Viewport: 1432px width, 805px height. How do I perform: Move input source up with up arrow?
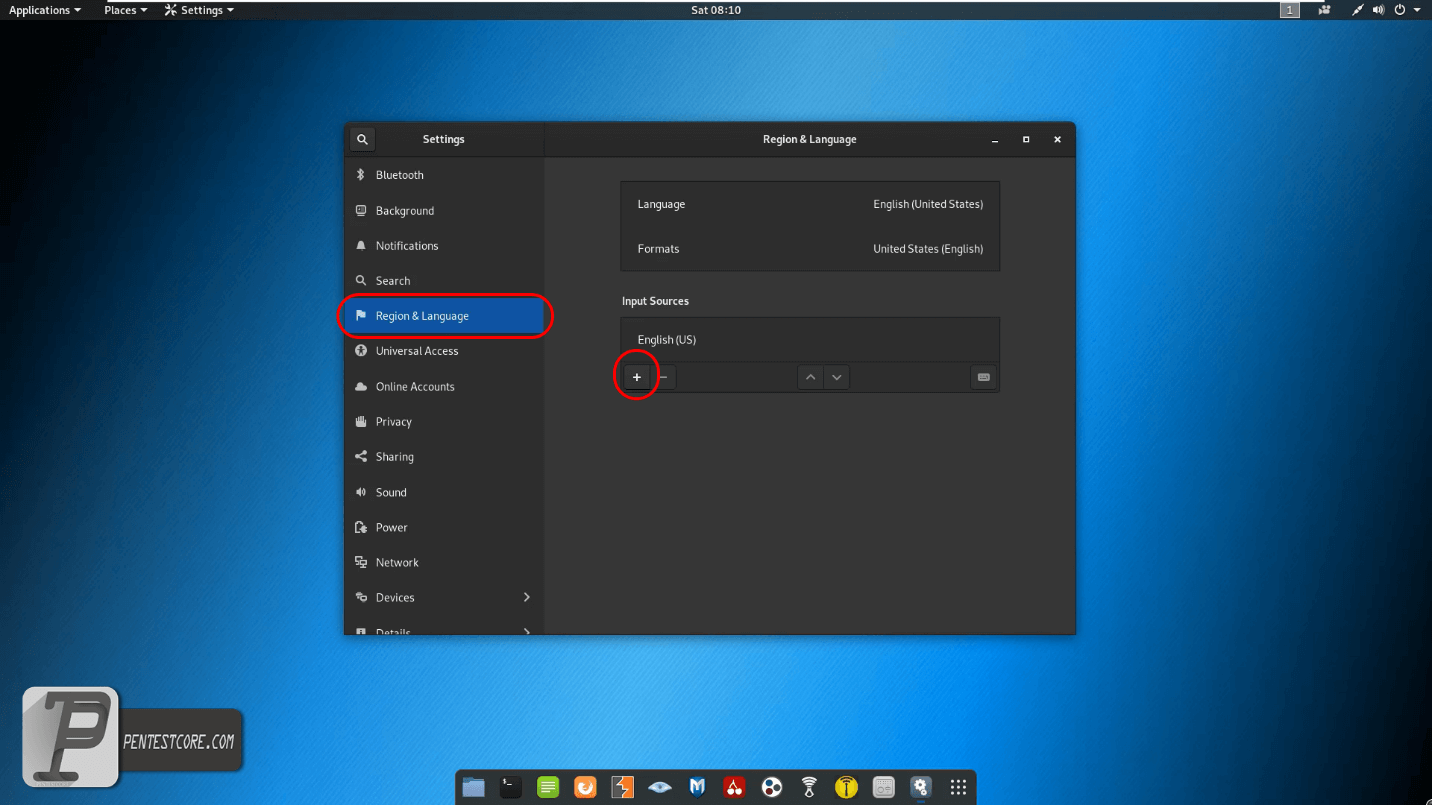(x=810, y=377)
